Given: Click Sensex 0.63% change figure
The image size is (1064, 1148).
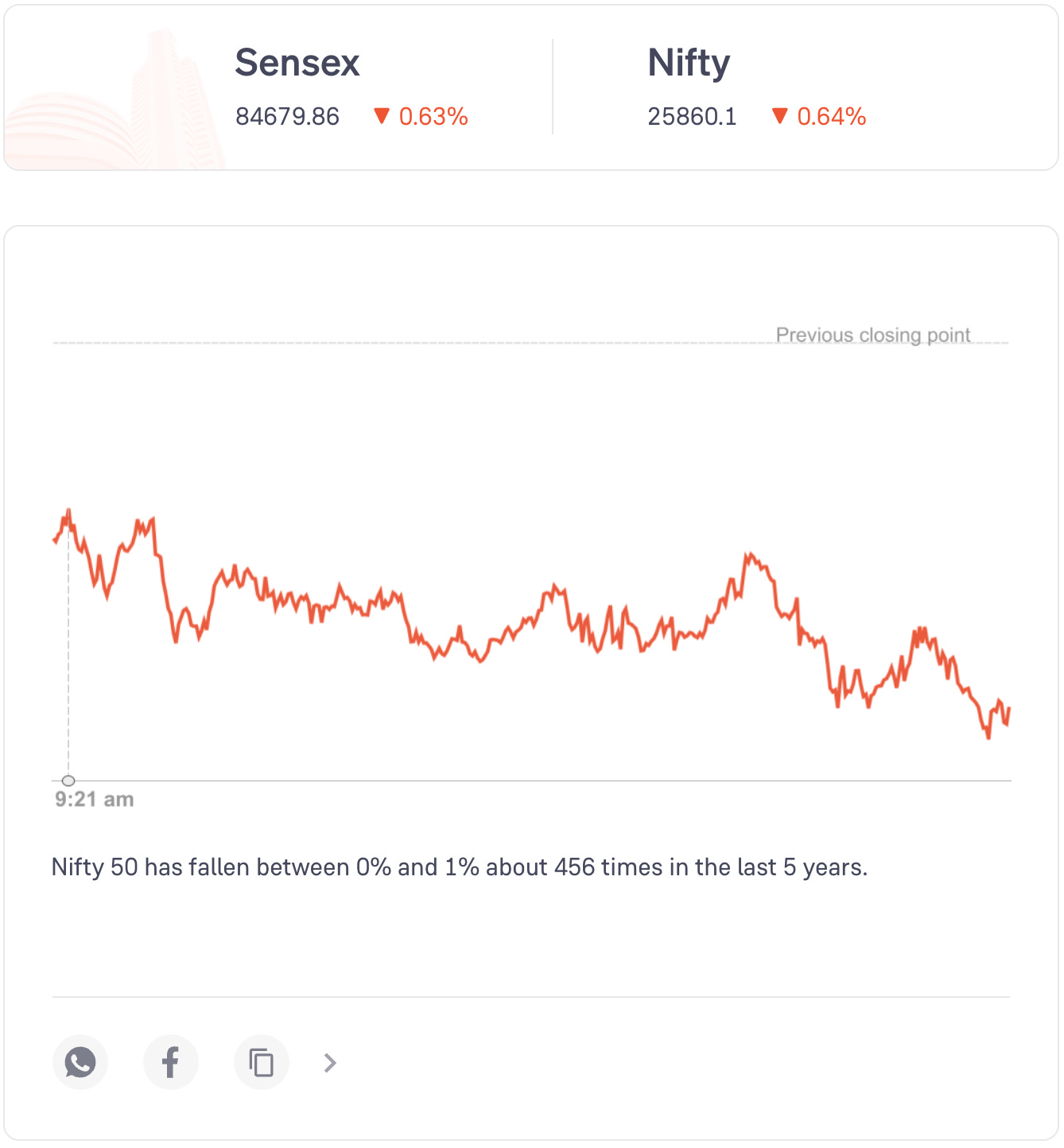Looking at the screenshot, I should pyautogui.click(x=433, y=117).
